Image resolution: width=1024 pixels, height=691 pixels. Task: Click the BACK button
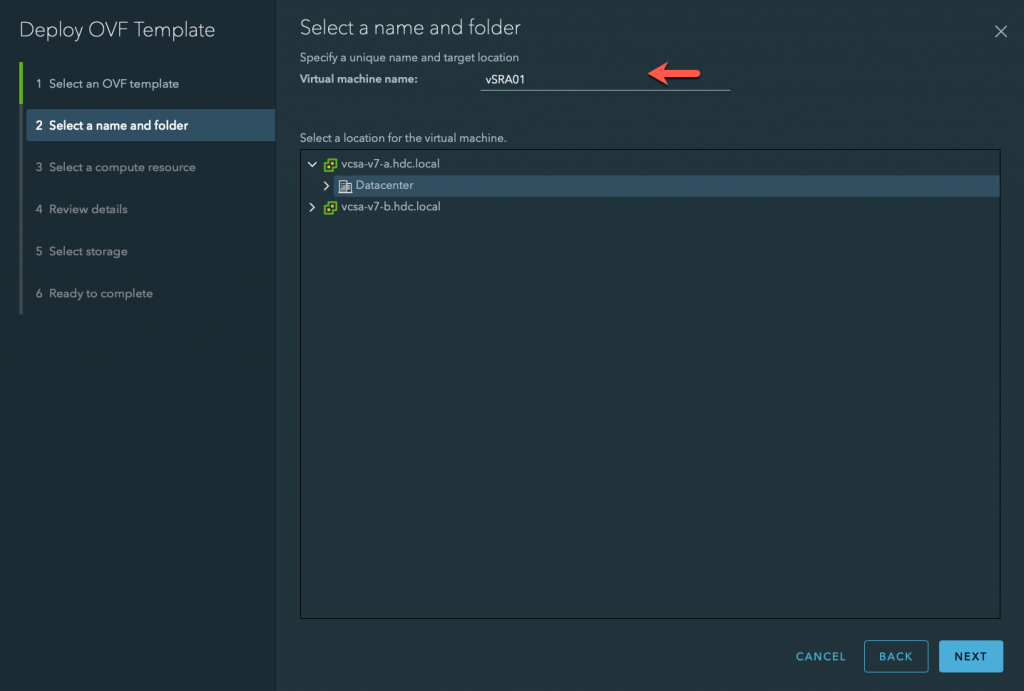click(x=896, y=656)
